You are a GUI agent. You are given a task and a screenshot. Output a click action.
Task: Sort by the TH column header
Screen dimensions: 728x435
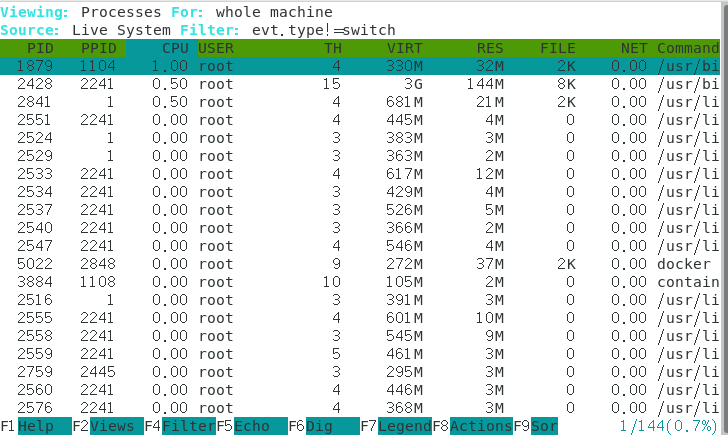click(332, 48)
